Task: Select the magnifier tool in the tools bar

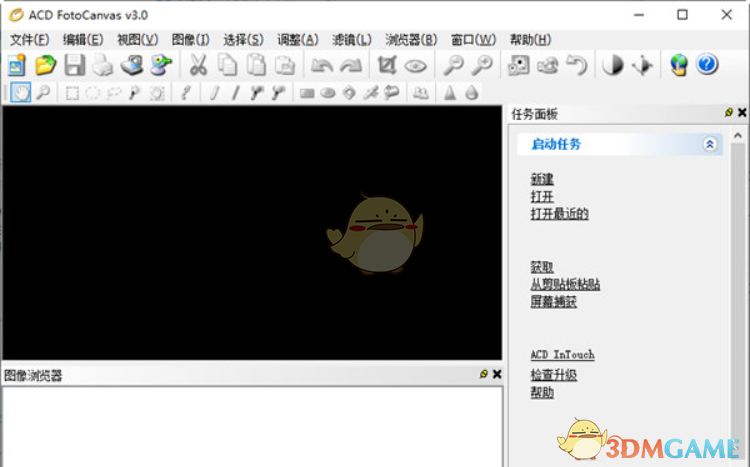Action: coord(43,92)
